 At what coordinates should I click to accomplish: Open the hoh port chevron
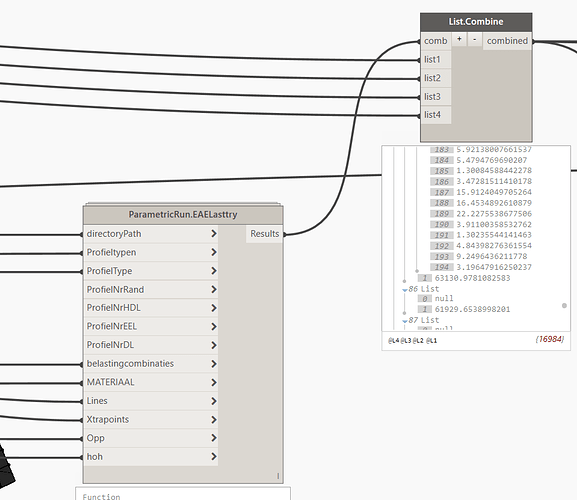tap(213, 456)
